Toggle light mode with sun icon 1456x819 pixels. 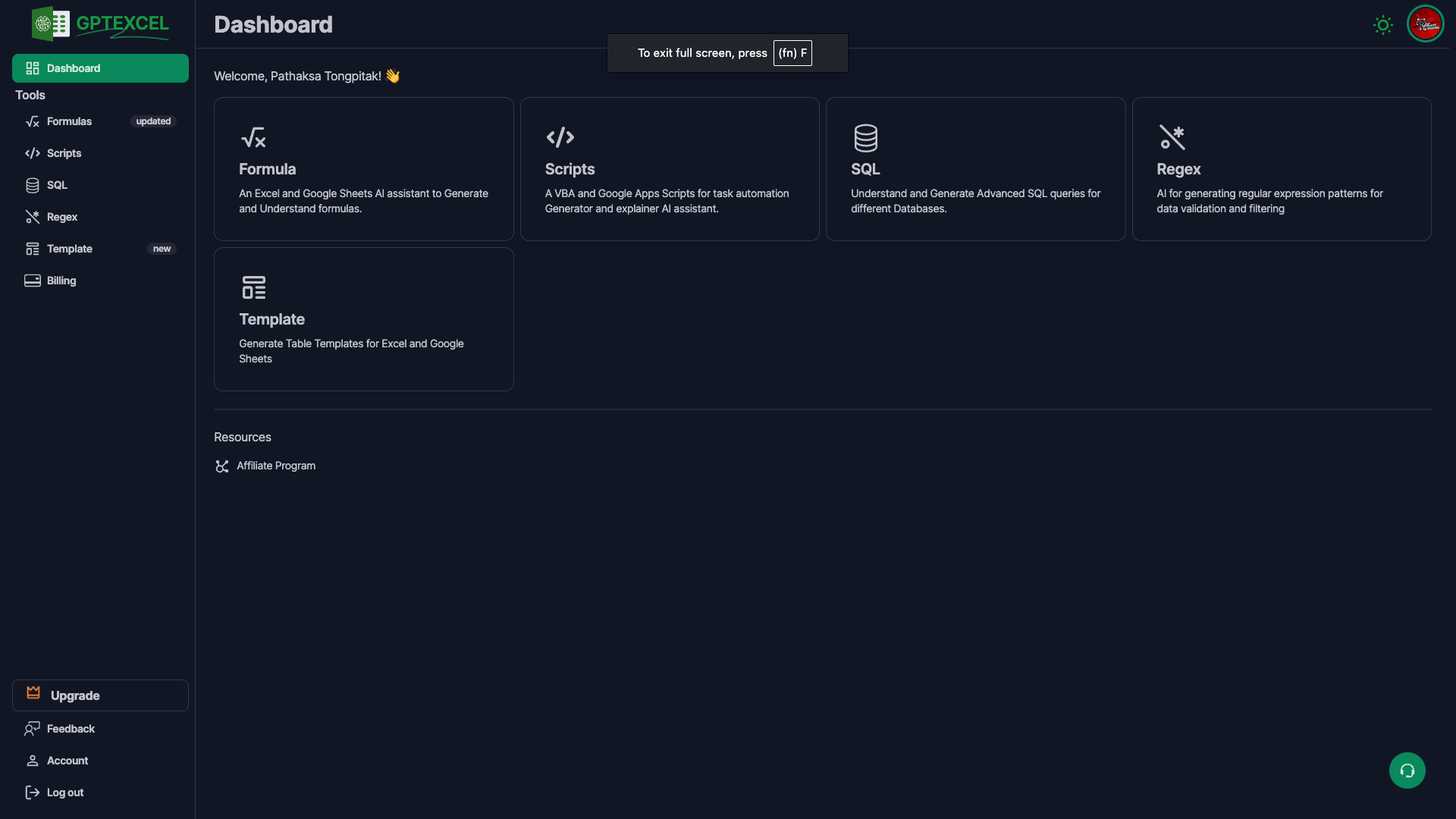1382,25
